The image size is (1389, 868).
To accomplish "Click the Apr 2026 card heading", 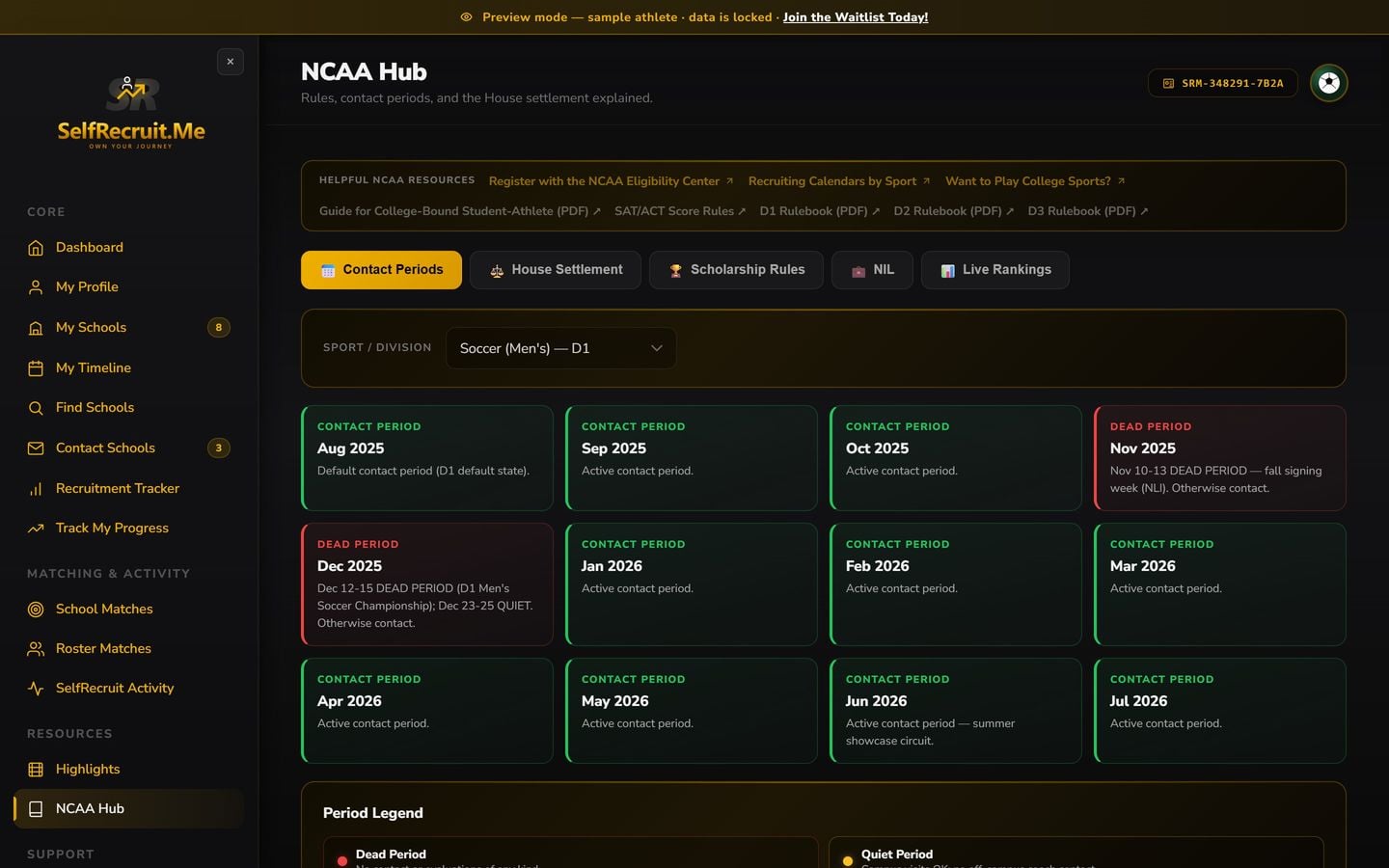I will coord(349,701).
